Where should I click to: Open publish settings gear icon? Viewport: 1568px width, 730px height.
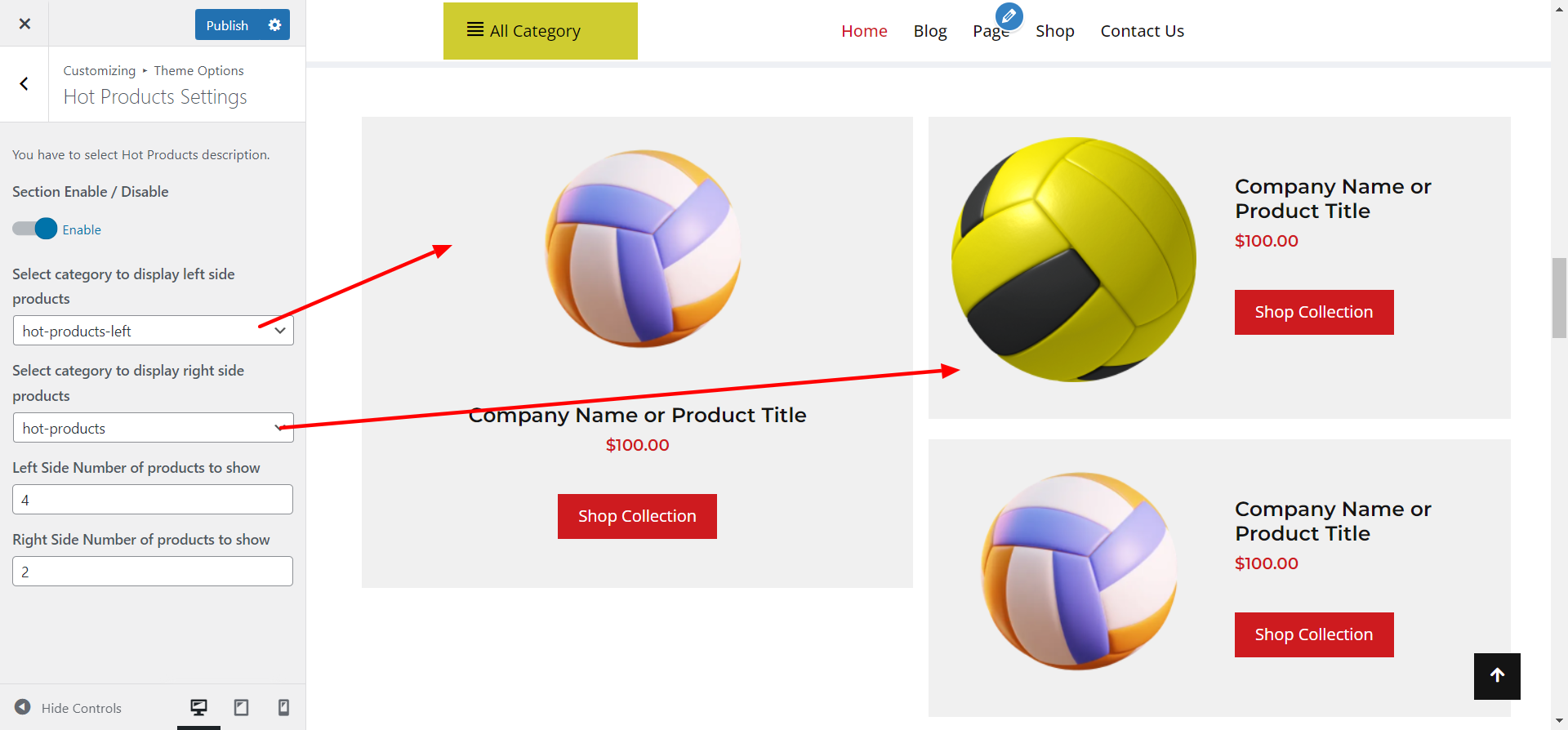(x=275, y=24)
